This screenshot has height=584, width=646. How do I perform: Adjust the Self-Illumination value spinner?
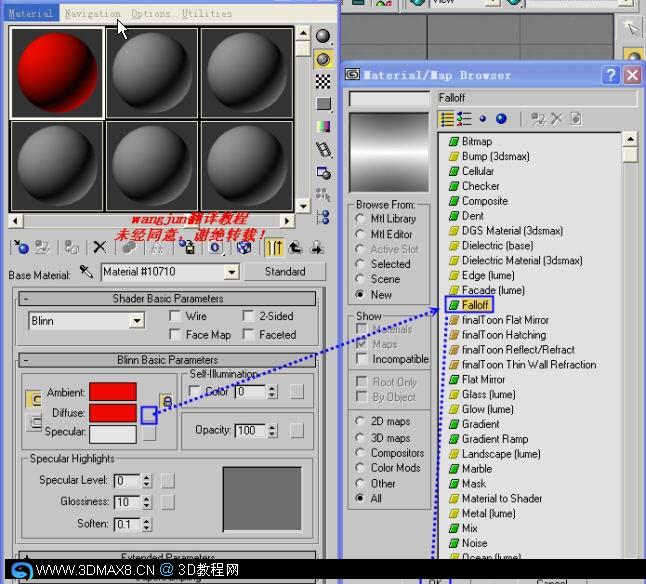tap(272, 392)
